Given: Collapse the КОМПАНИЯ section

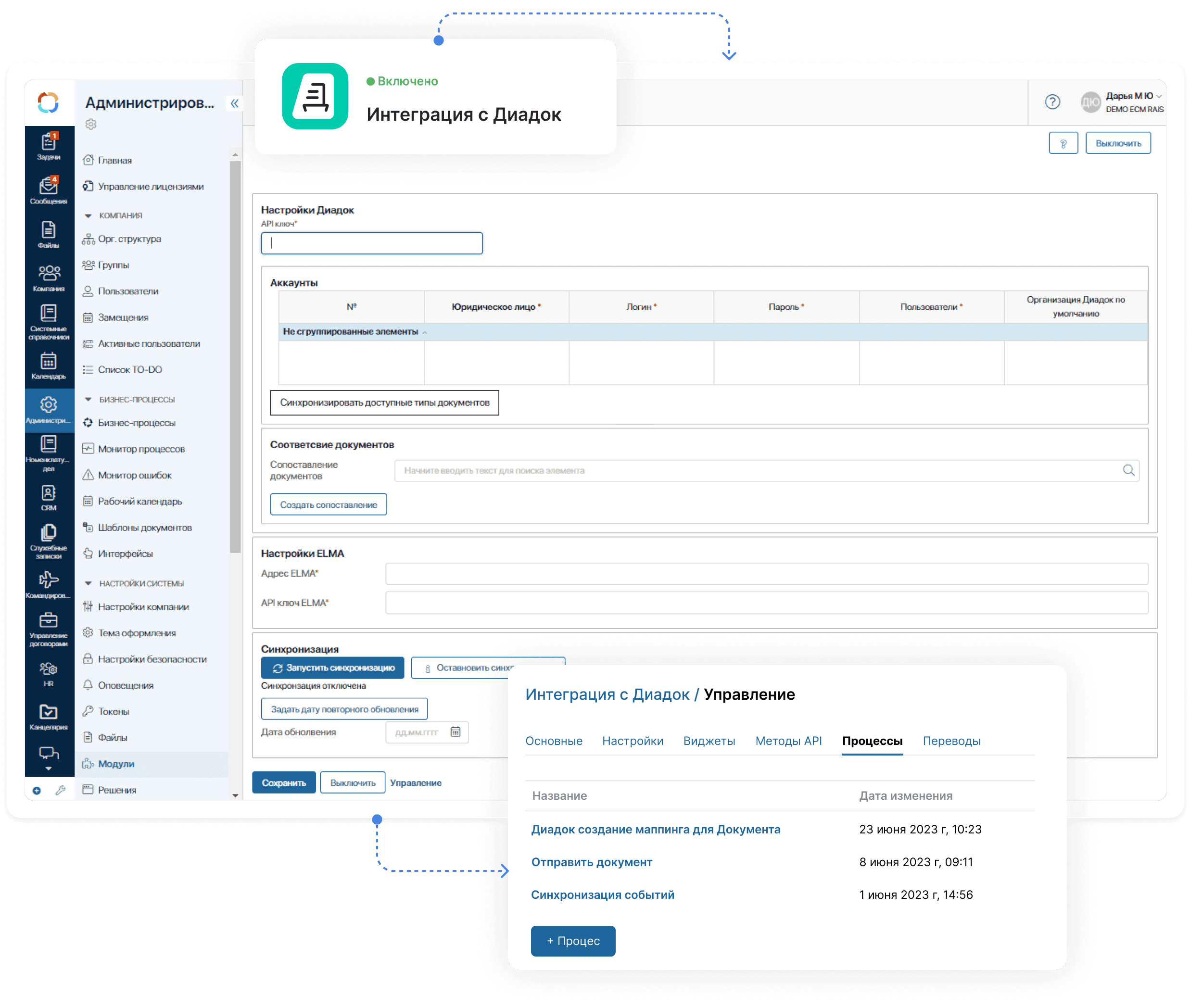Looking at the screenshot, I should (88, 216).
